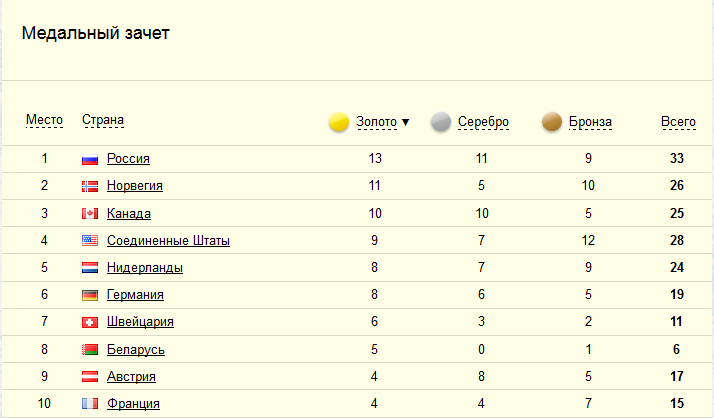
Task: Click the Canadian flag icon
Action: (90, 214)
